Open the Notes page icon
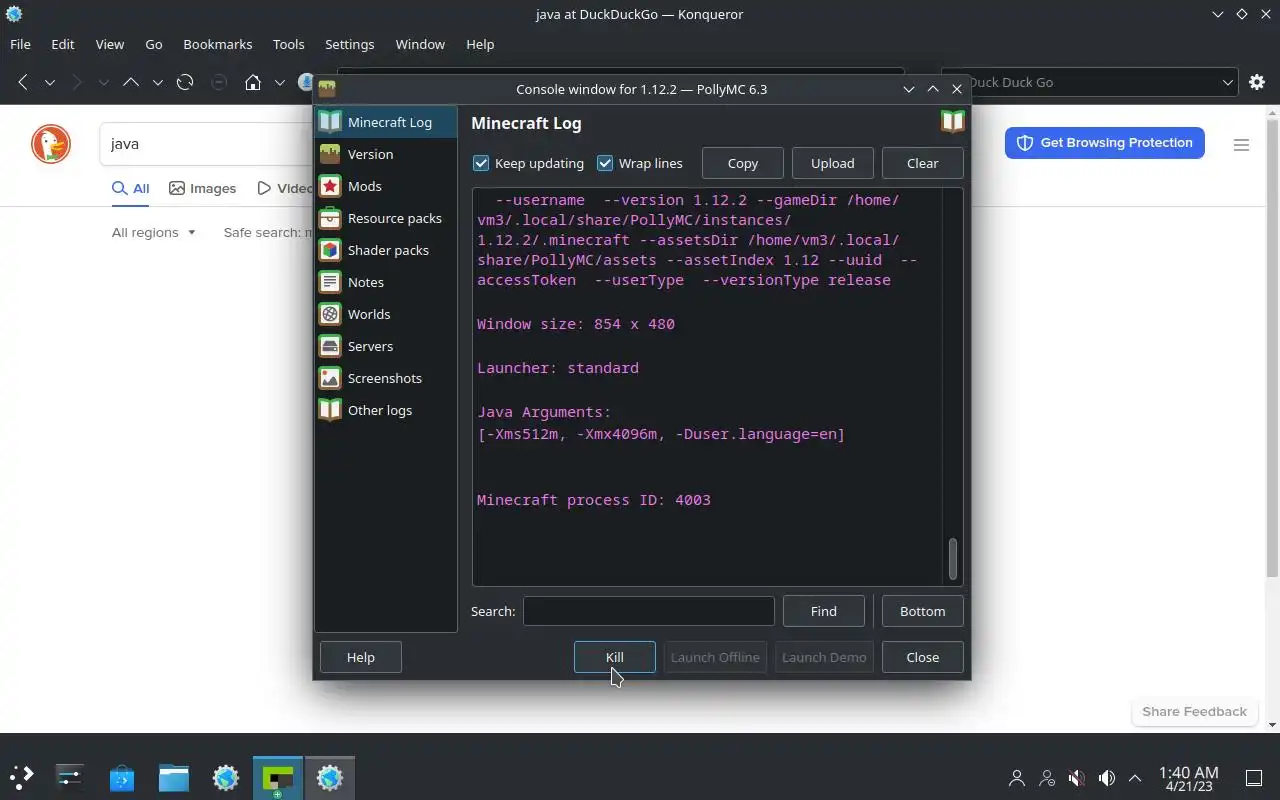1280x800 pixels. tap(330, 282)
